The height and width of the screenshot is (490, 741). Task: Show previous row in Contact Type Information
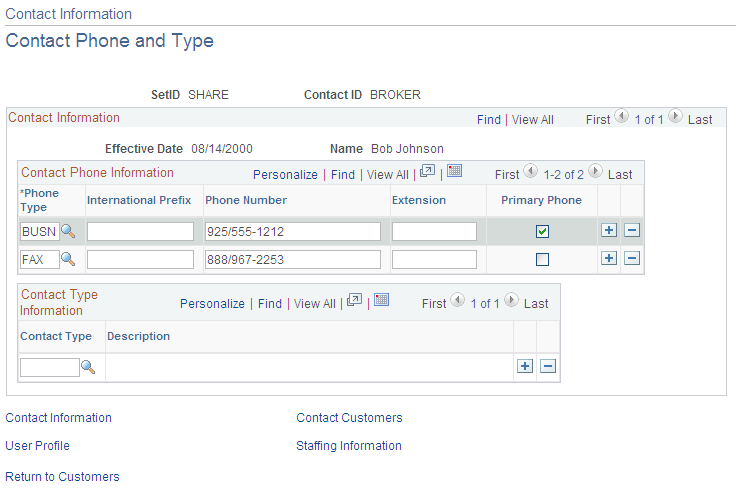457,300
